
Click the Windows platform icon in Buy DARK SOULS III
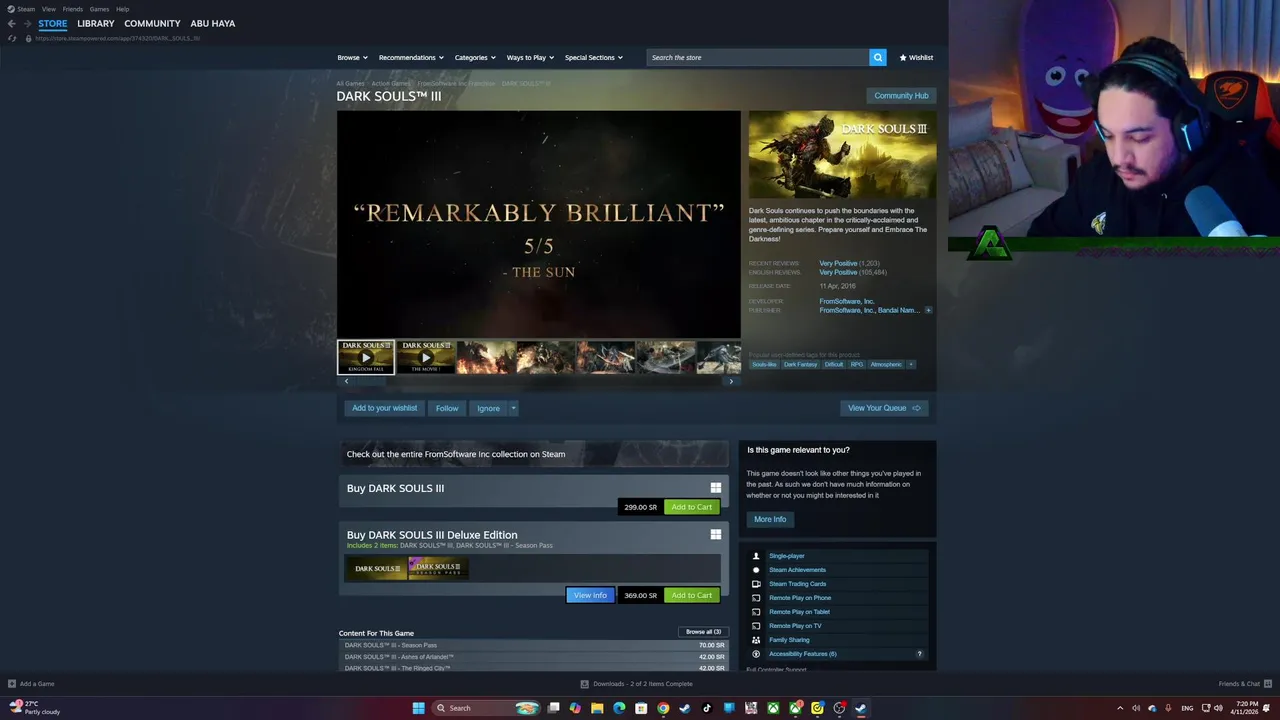click(x=716, y=488)
